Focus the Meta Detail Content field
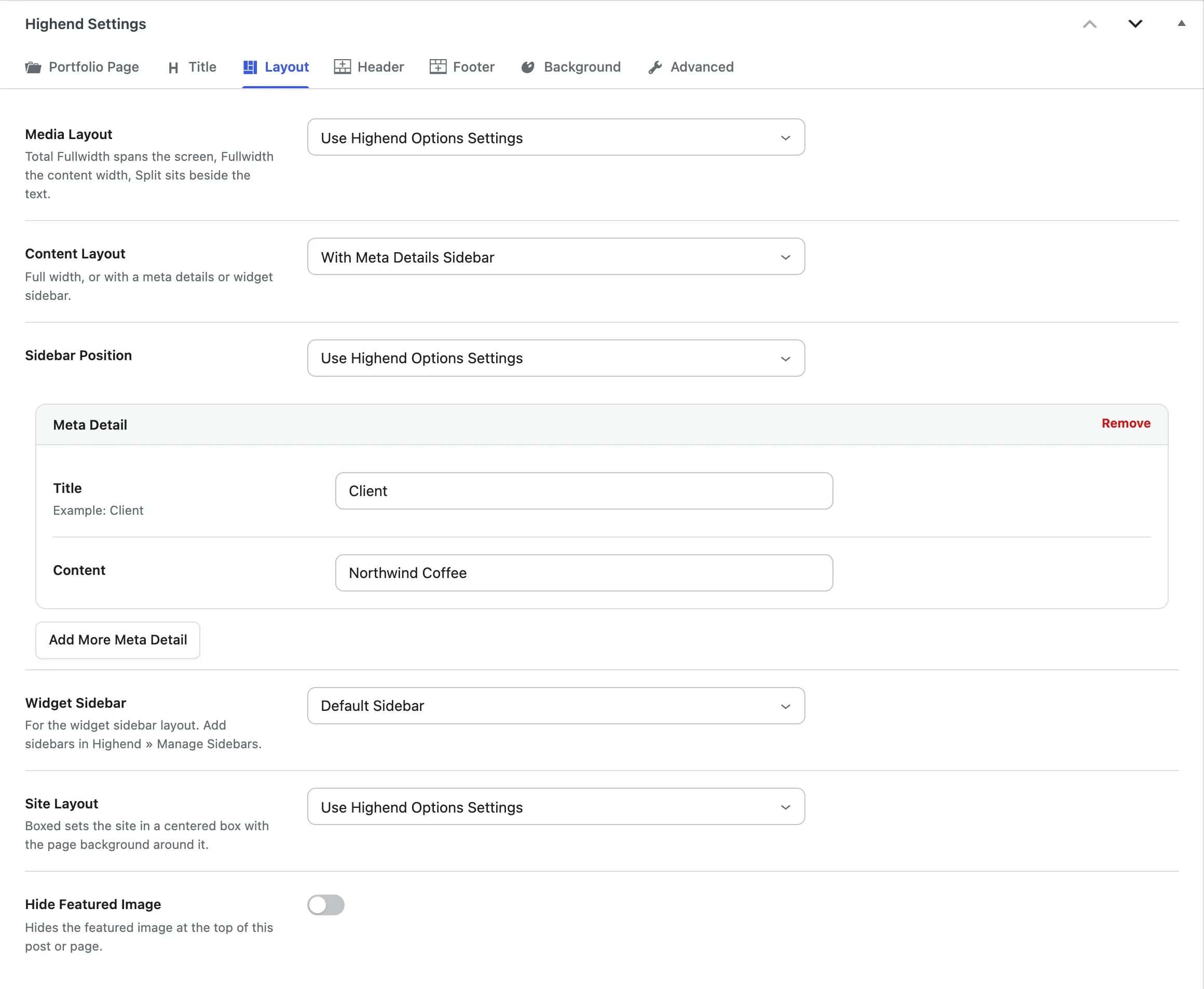Image resolution: width=1204 pixels, height=989 pixels. pos(584,572)
